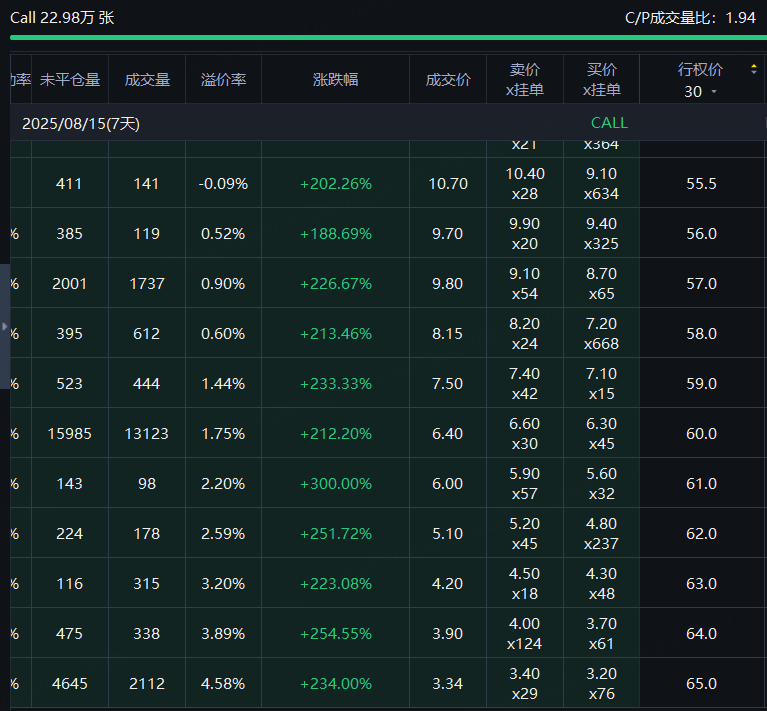This screenshot has height=711, width=767.
Task: Click the 买价 x挂单 column header
Action: [x=602, y=80]
